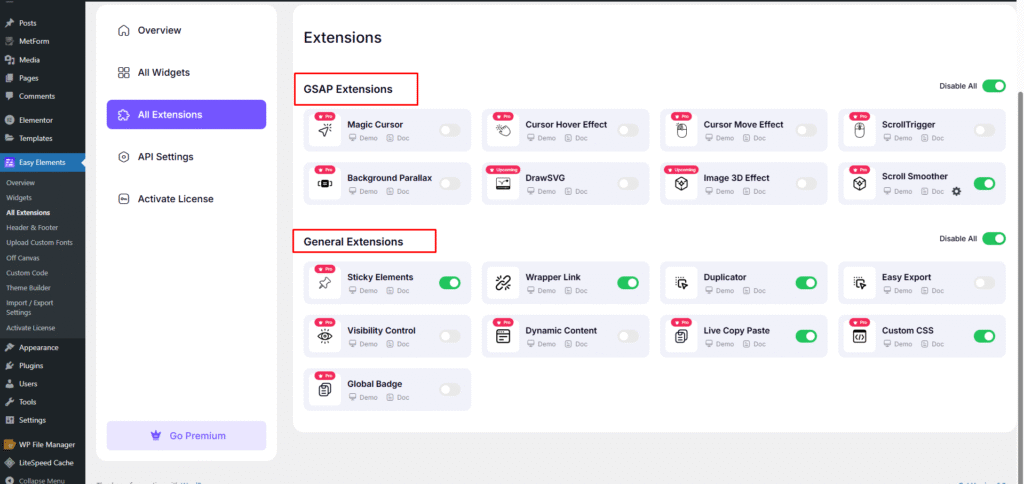Click the ScrollTrigger mouse icon
The width and height of the screenshot is (1024, 484).
pyautogui.click(x=859, y=131)
